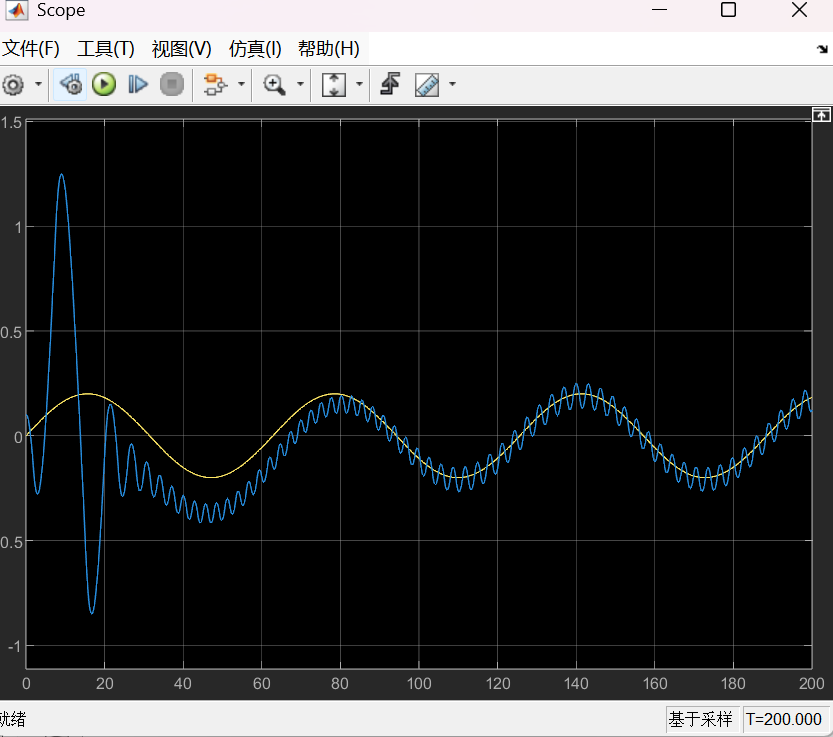Click the Step Forward button
833x737 pixels.
pyautogui.click(x=138, y=85)
